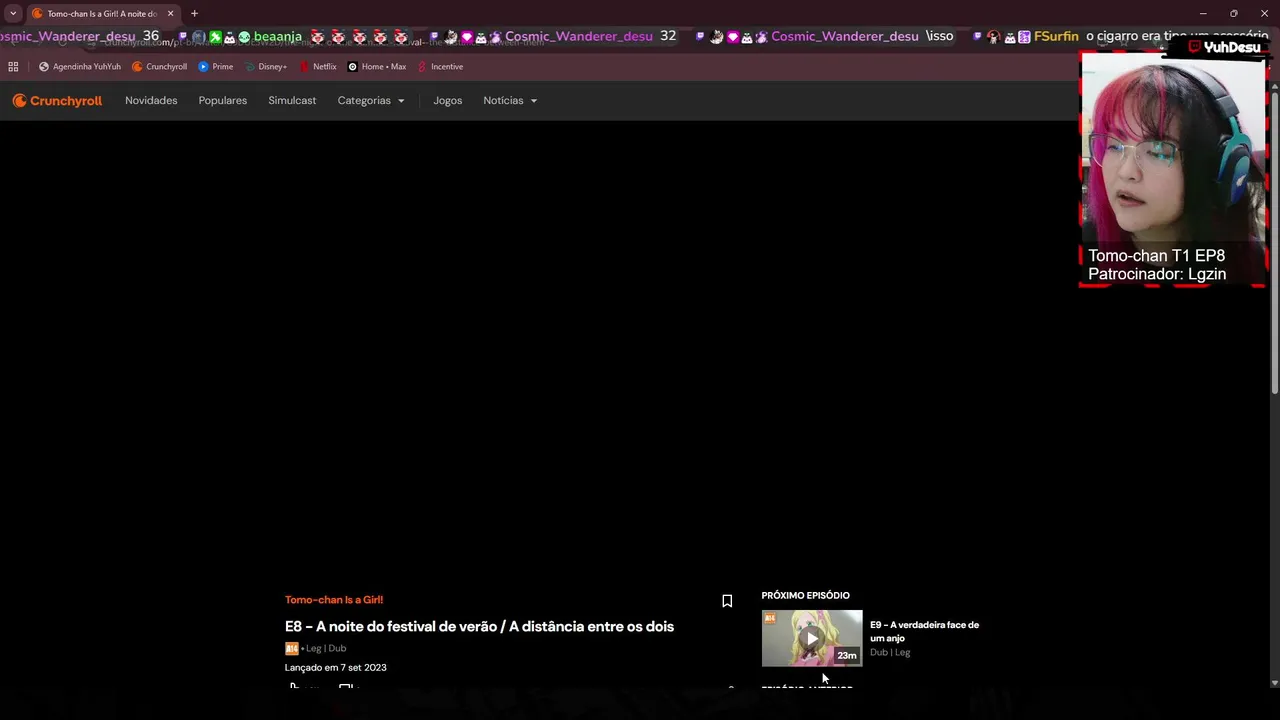Click the Crunchyroll logo in the site header
The height and width of the screenshot is (720, 1280).
tap(57, 101)
